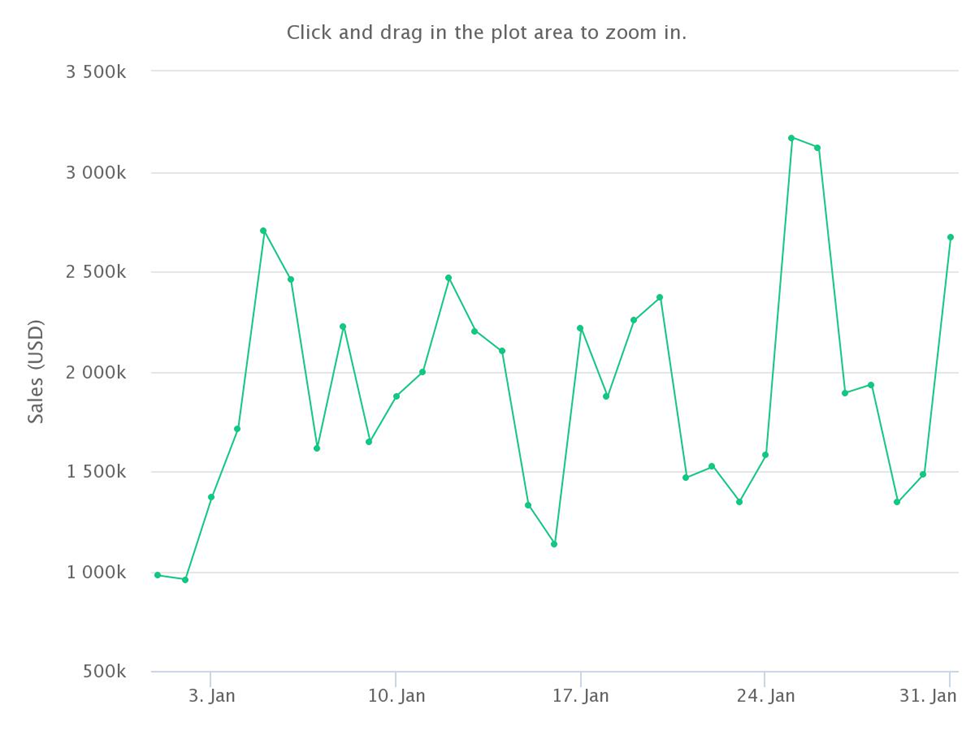975x731 pixels.
Task: Click the Sales (USD) y-axis title
Action: (x=36, y=372)
